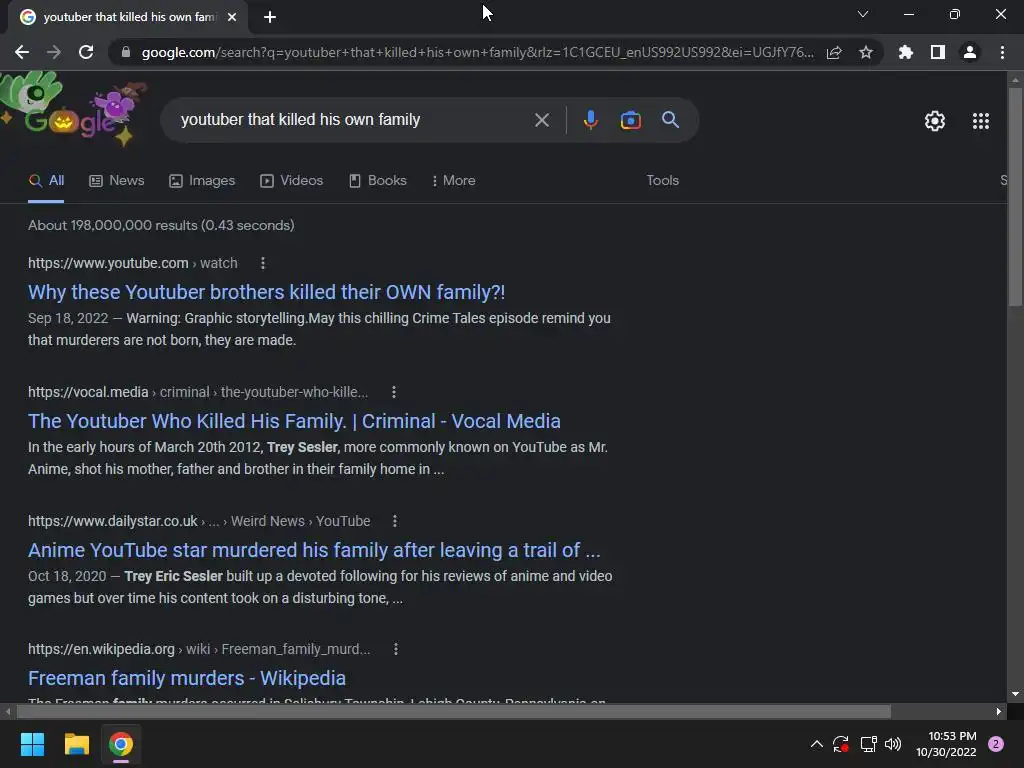Open the clock showing 10:53 PM
The width and height of the screenshot is (1024, 768).
pyautogui.click(x=946, y=744)
